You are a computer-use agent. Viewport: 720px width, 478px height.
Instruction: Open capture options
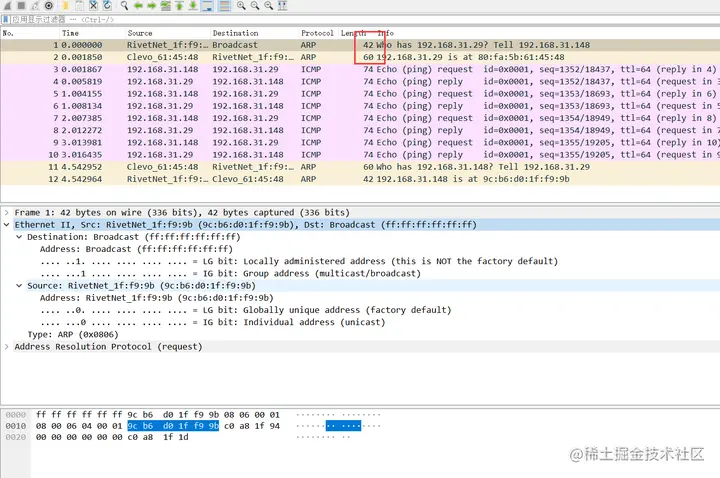49,6
